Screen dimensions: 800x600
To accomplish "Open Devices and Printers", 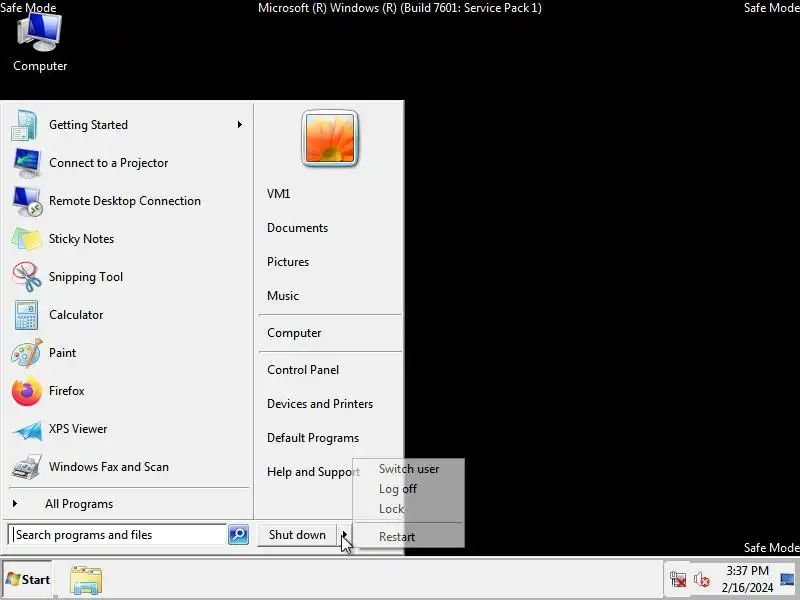I will [x=320, y=404].
